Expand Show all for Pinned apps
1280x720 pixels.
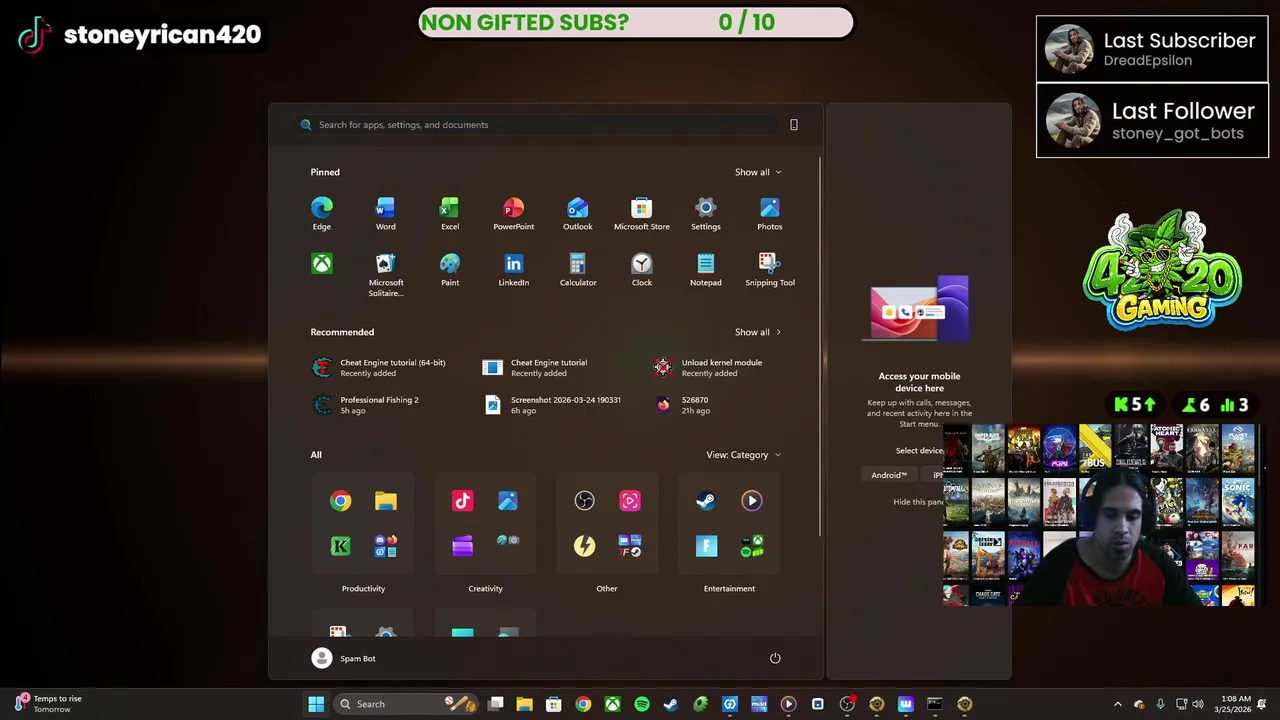point(758,172)
